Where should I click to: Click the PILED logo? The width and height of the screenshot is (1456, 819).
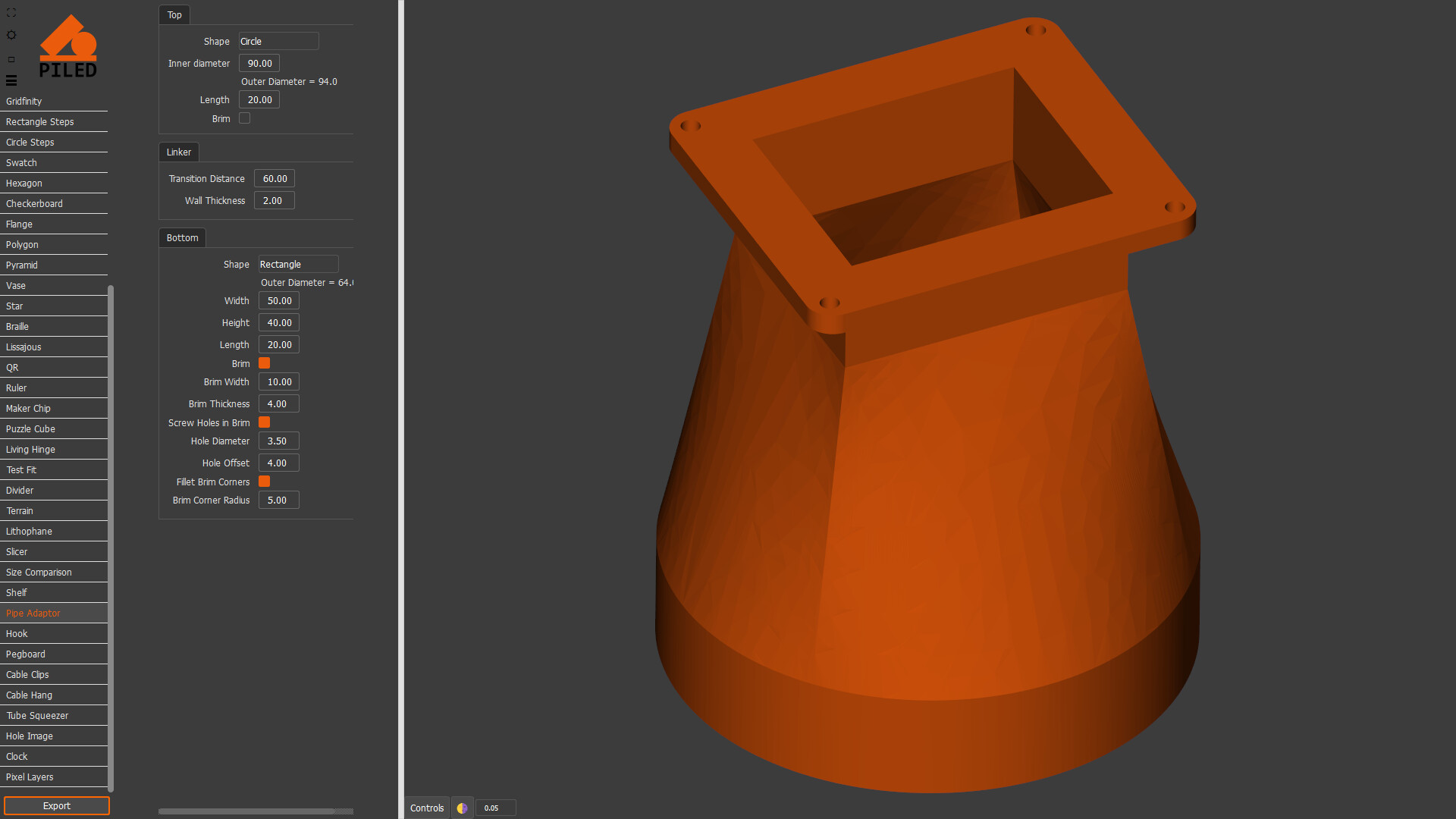[68, 45]
